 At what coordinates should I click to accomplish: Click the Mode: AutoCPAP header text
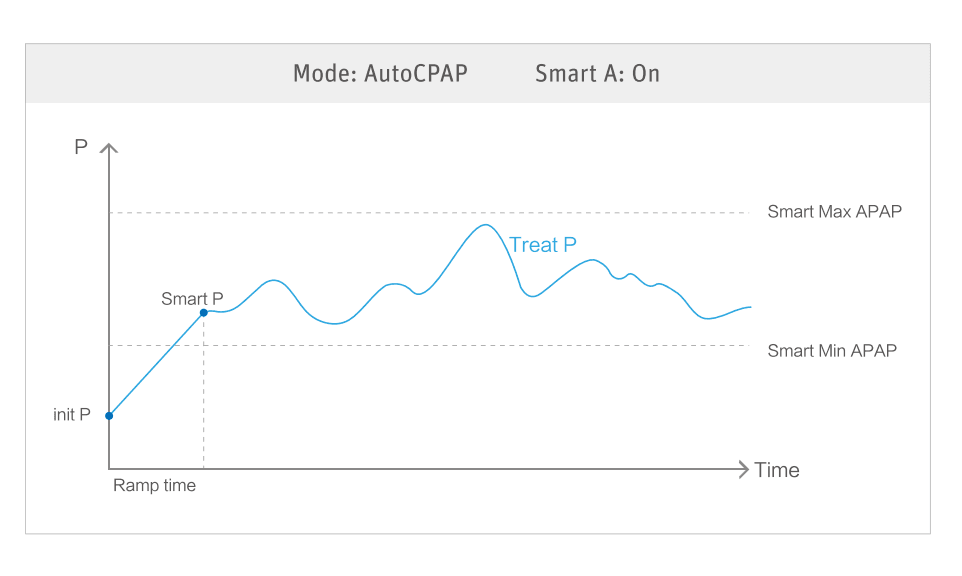[x=380, y=73]
